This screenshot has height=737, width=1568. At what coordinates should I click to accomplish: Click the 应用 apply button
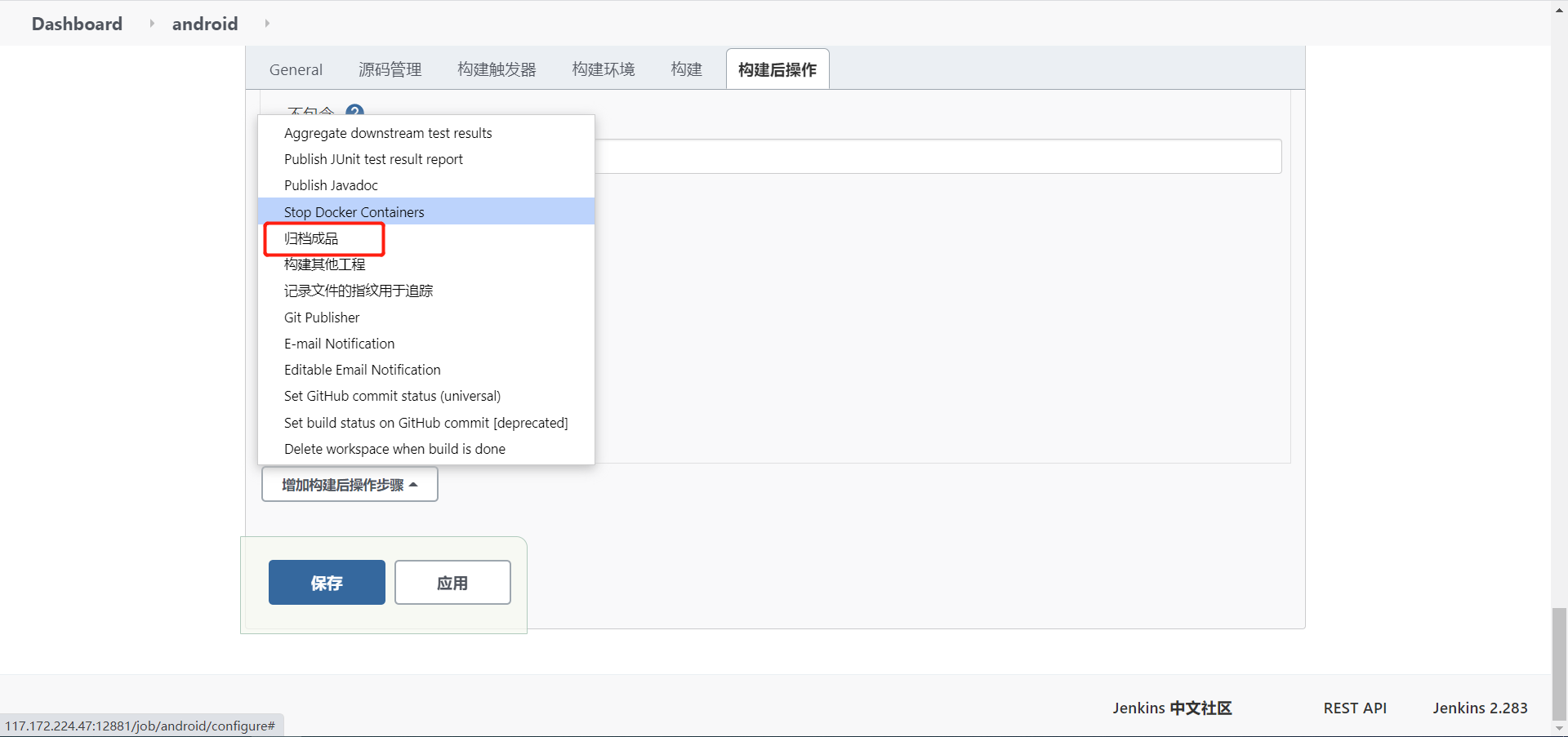452,583
